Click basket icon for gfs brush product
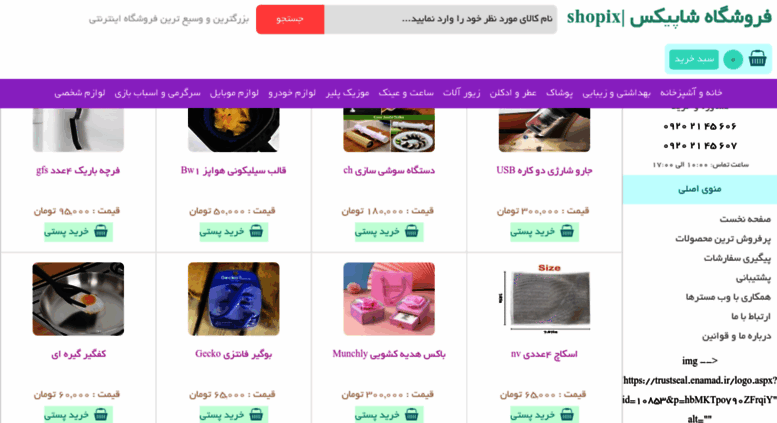Screen dimensions: 777x423 pos(101,231)
